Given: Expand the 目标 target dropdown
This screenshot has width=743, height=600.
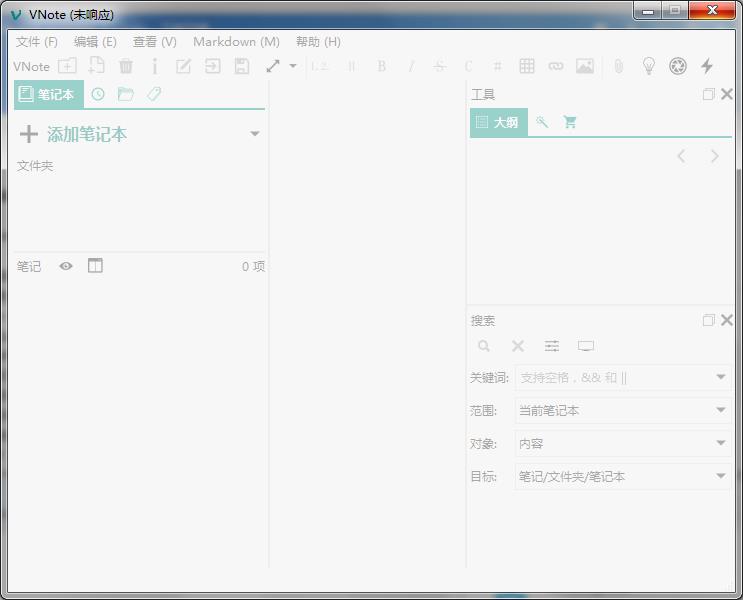Looking at the screenshot, I should [x=622, y=477].
